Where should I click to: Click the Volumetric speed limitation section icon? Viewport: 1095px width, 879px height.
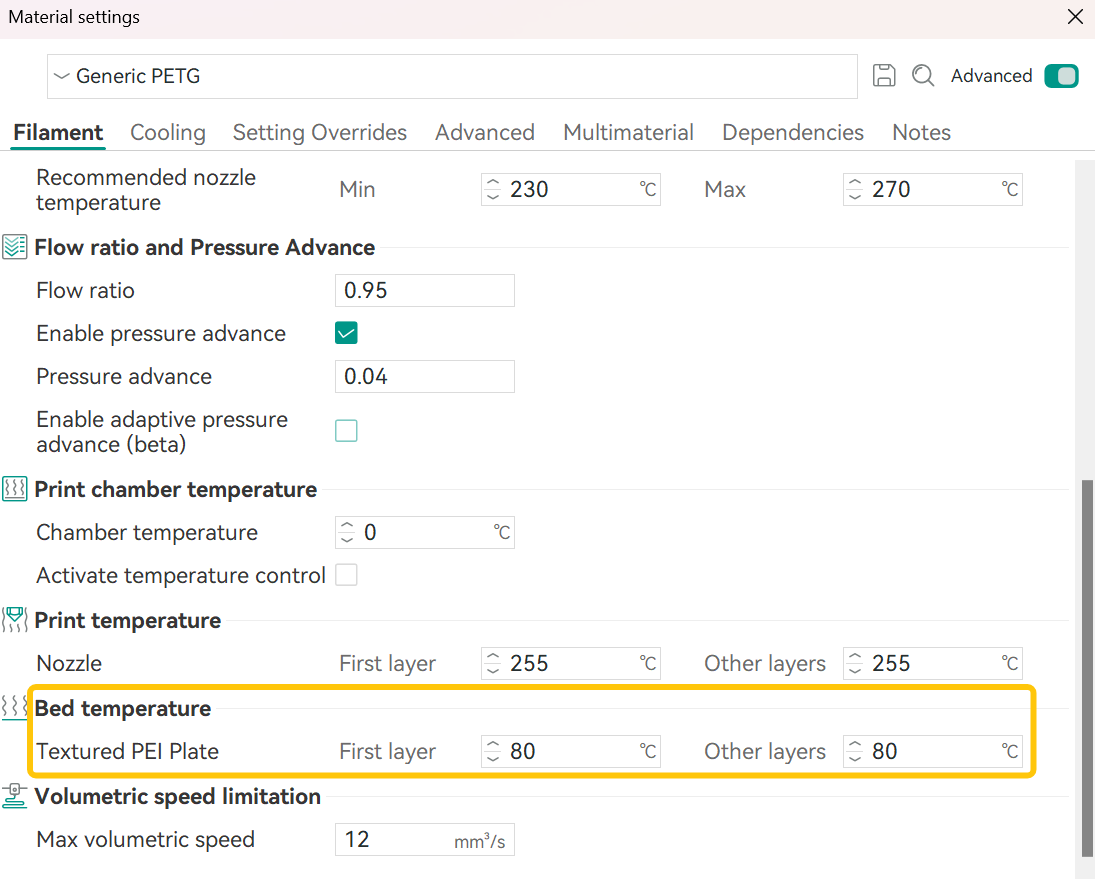pos(15,797)
